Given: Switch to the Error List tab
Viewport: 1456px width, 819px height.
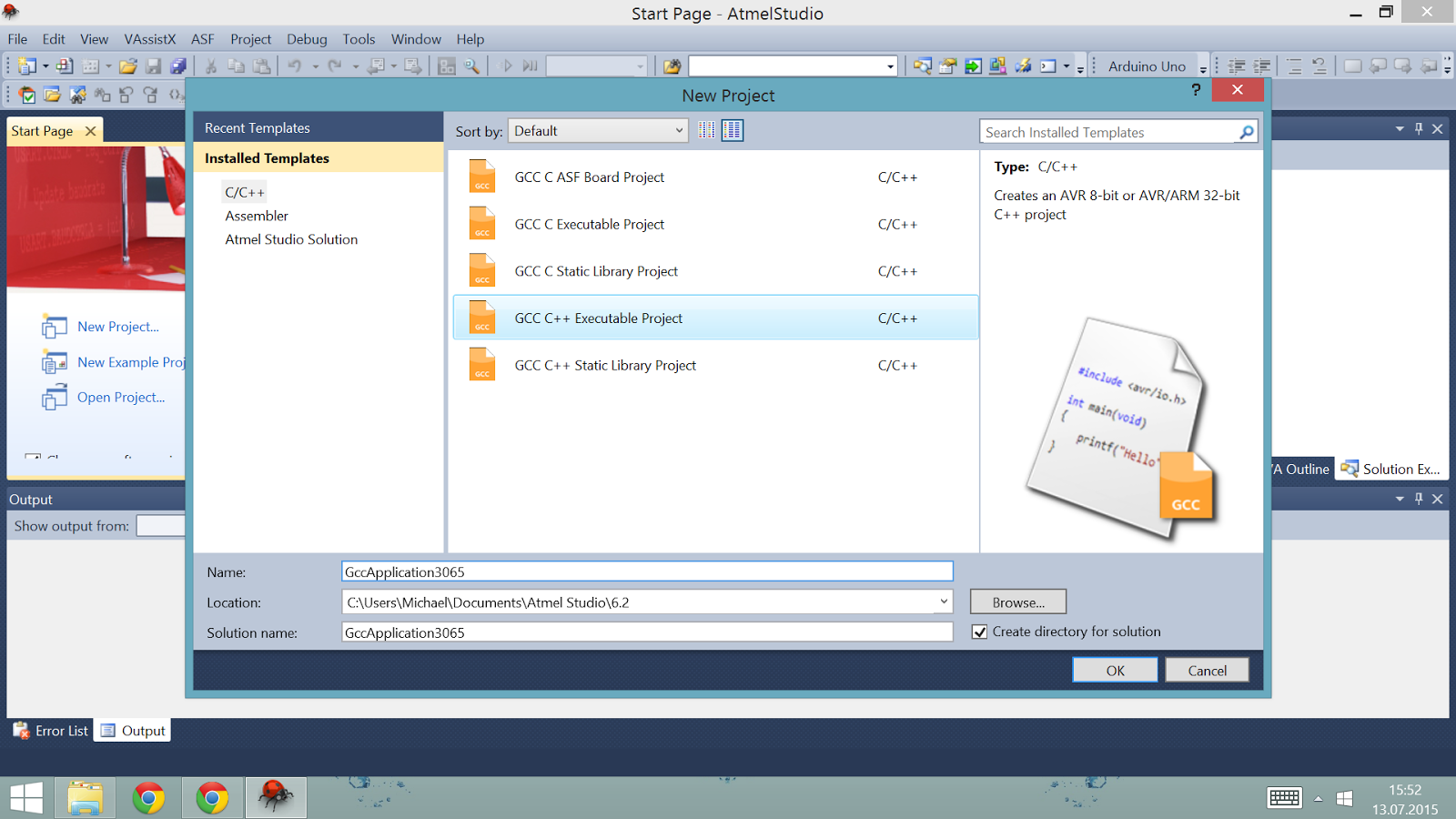Looking at the screenshot, I should [x=51, y=731].
